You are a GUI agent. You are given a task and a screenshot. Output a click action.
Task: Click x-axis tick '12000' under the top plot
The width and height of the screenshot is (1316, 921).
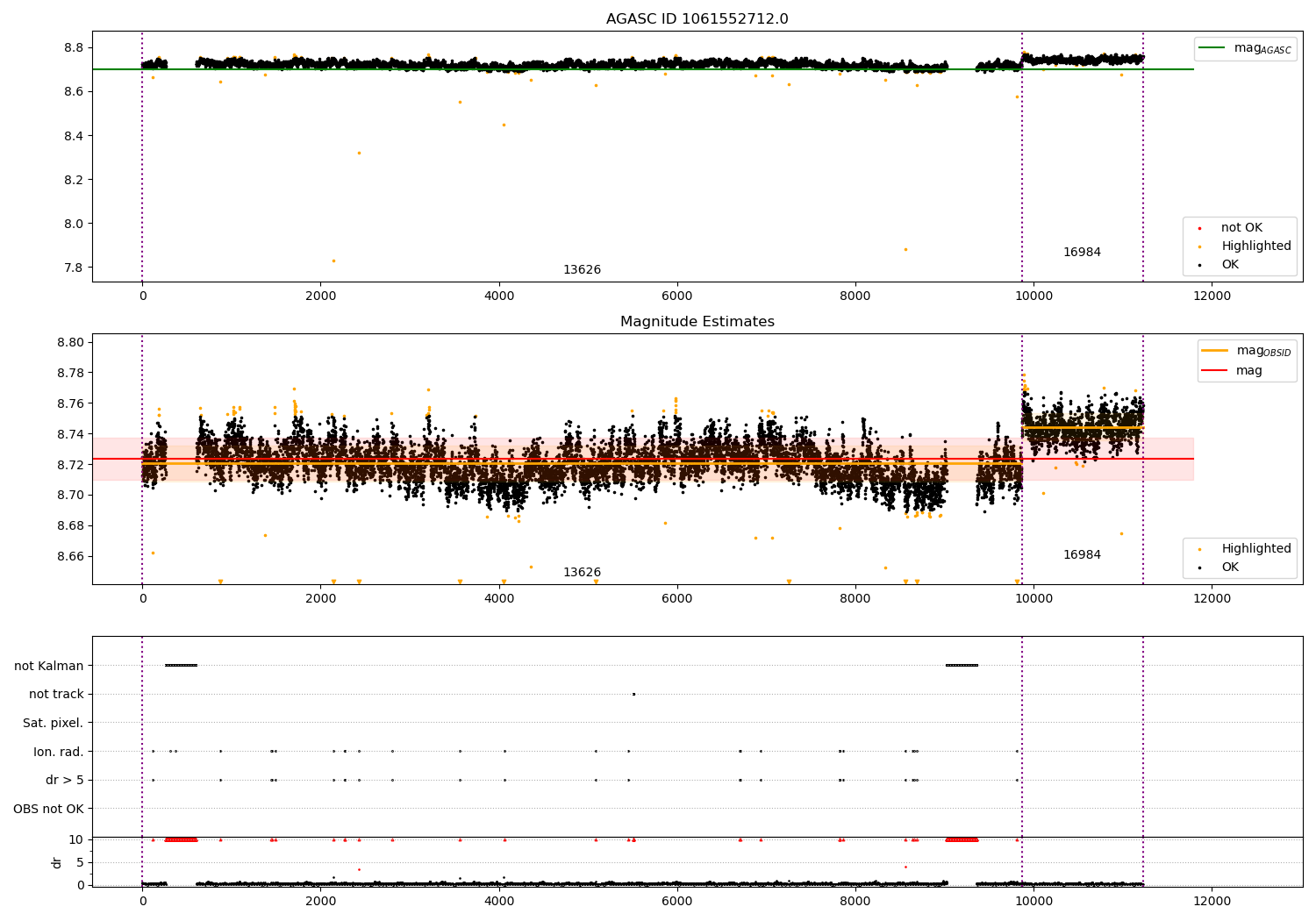[1212, 296]
